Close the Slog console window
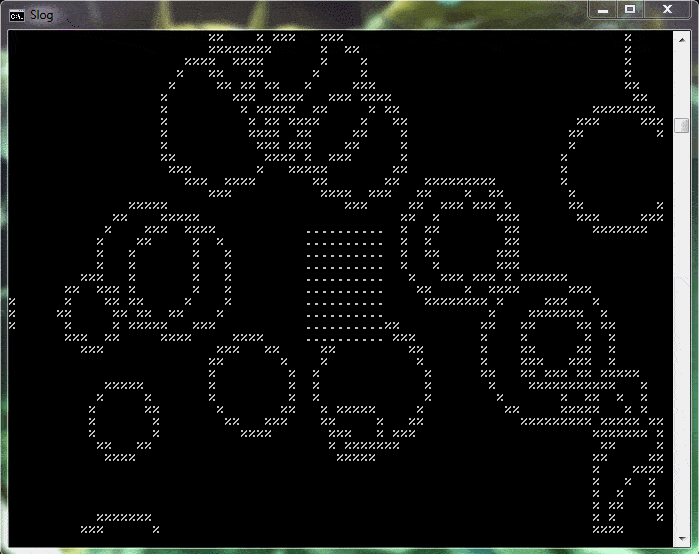Viewport: 699px width, 554px height. pyautogui.click(x=667, y=9)
